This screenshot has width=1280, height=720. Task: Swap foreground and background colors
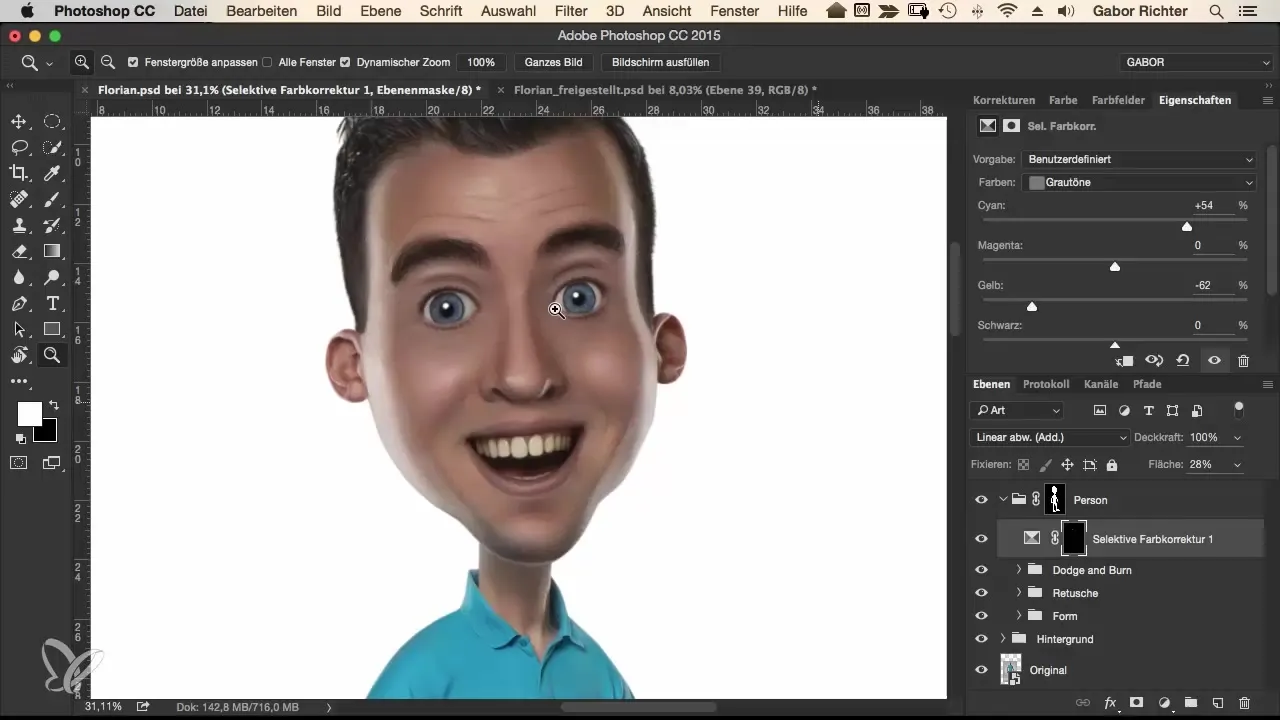tap(54, 405)
